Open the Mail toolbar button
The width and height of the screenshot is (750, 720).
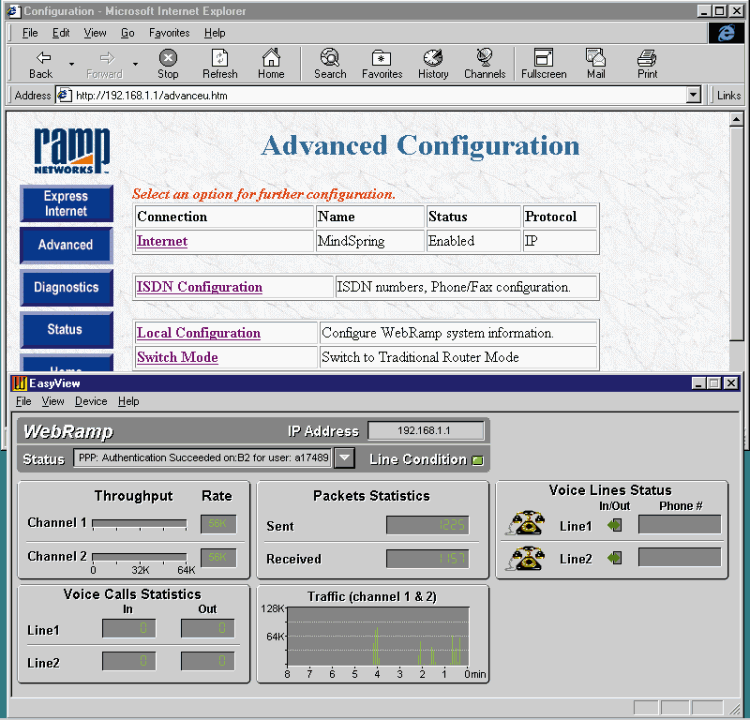pos(596,64)
